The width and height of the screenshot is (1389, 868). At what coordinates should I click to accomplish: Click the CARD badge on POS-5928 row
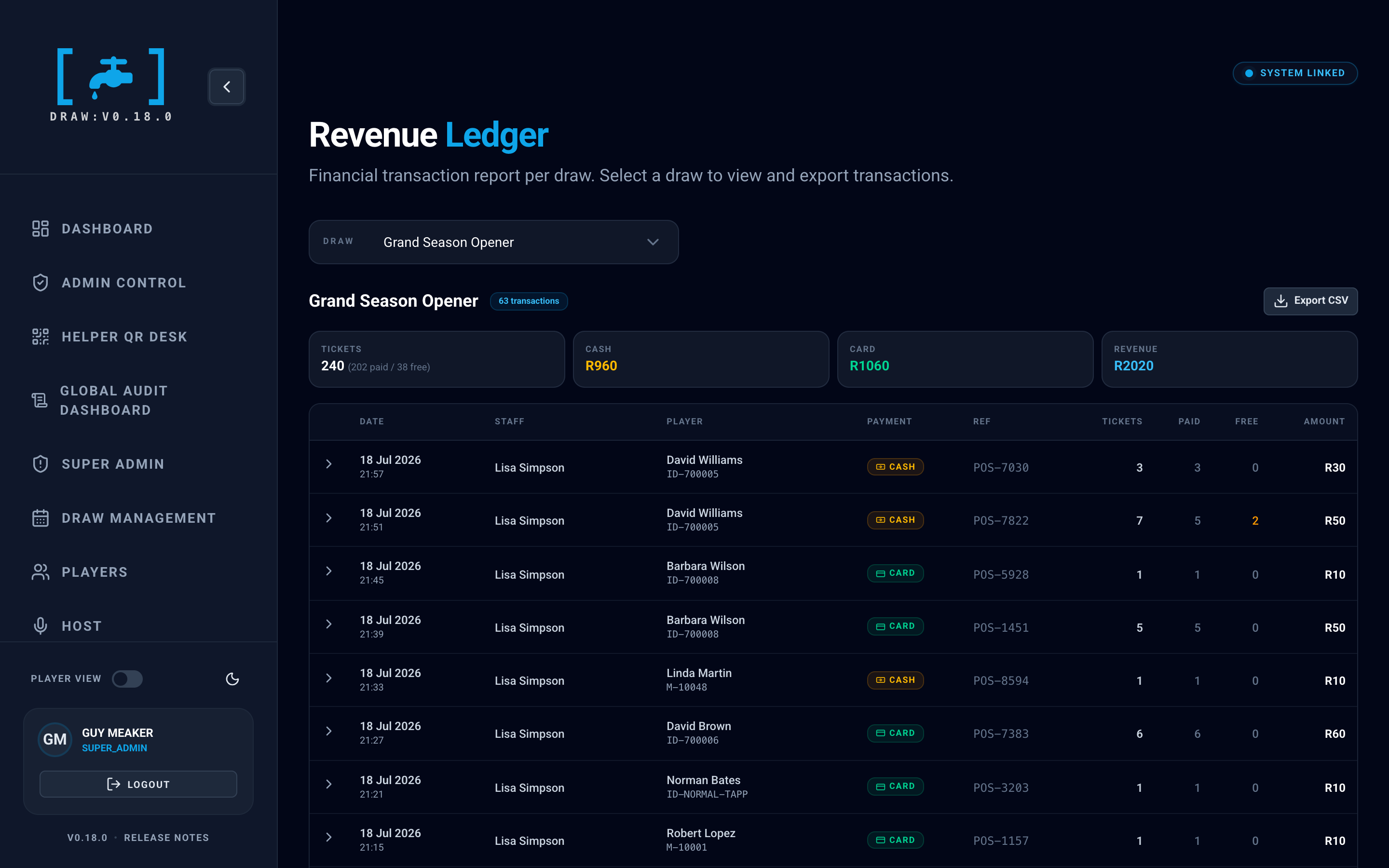point(896,573)
